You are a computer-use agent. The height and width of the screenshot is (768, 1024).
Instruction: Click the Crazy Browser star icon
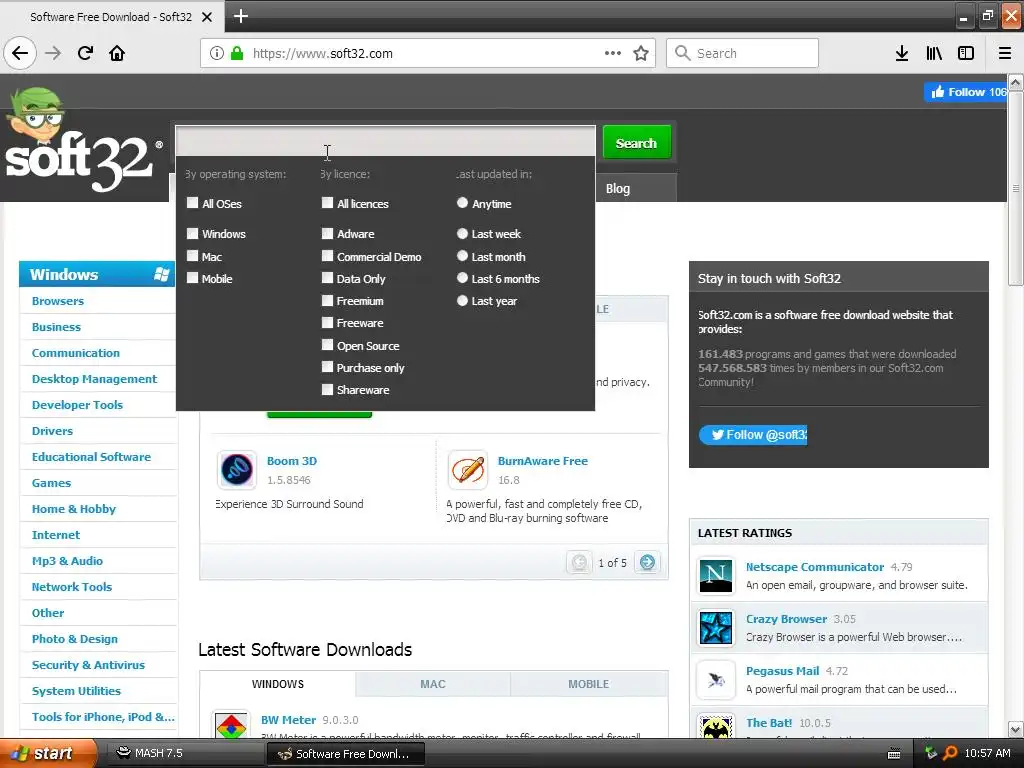click(716, 628)
